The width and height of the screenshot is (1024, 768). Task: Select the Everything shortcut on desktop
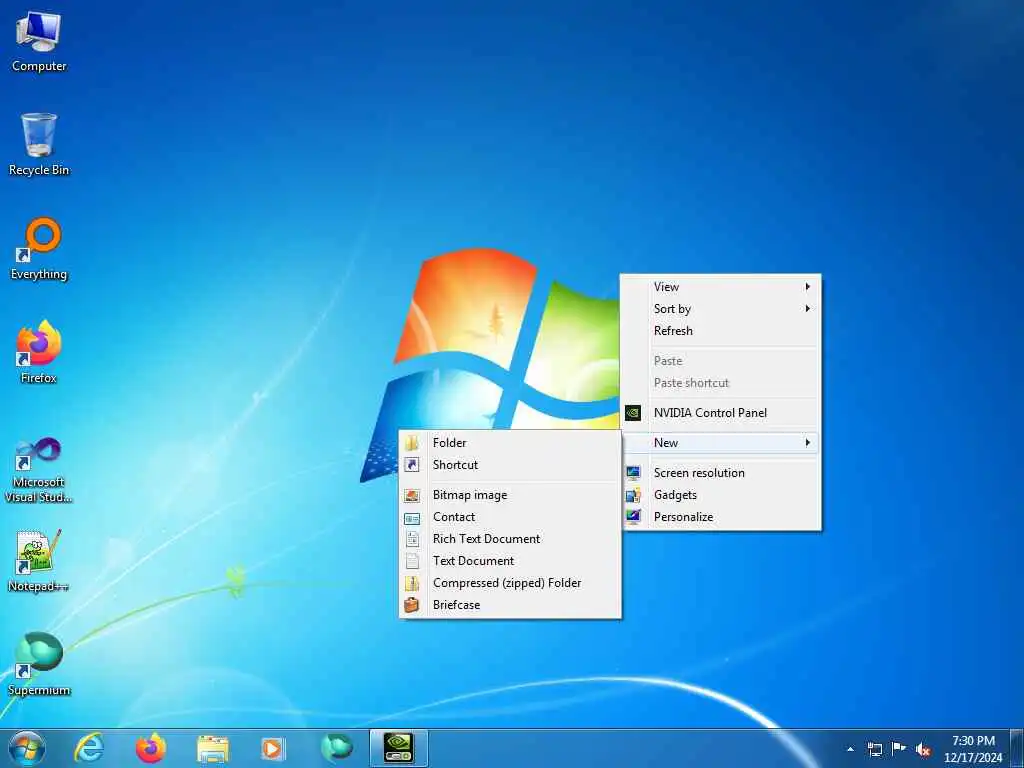pos(39,249)
